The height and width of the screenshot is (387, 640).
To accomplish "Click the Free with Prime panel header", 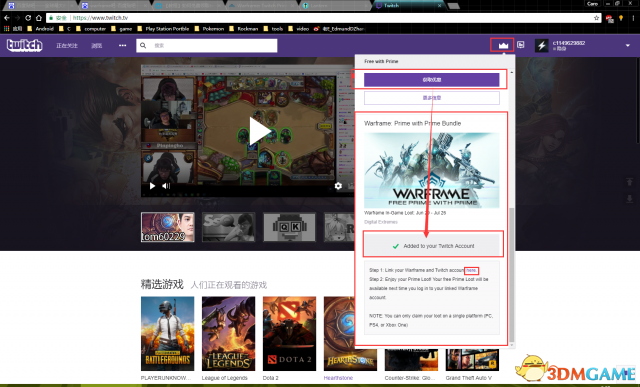I will tap(381, 61).
